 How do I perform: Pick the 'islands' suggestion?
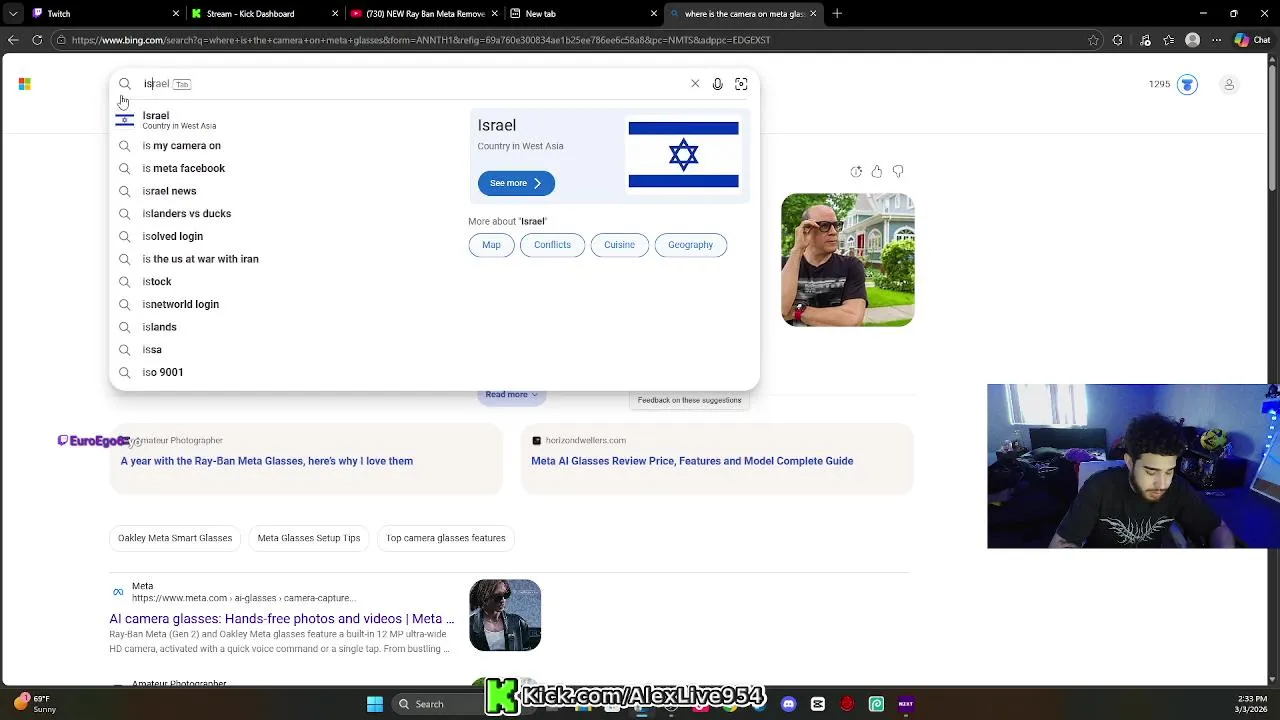285,327
